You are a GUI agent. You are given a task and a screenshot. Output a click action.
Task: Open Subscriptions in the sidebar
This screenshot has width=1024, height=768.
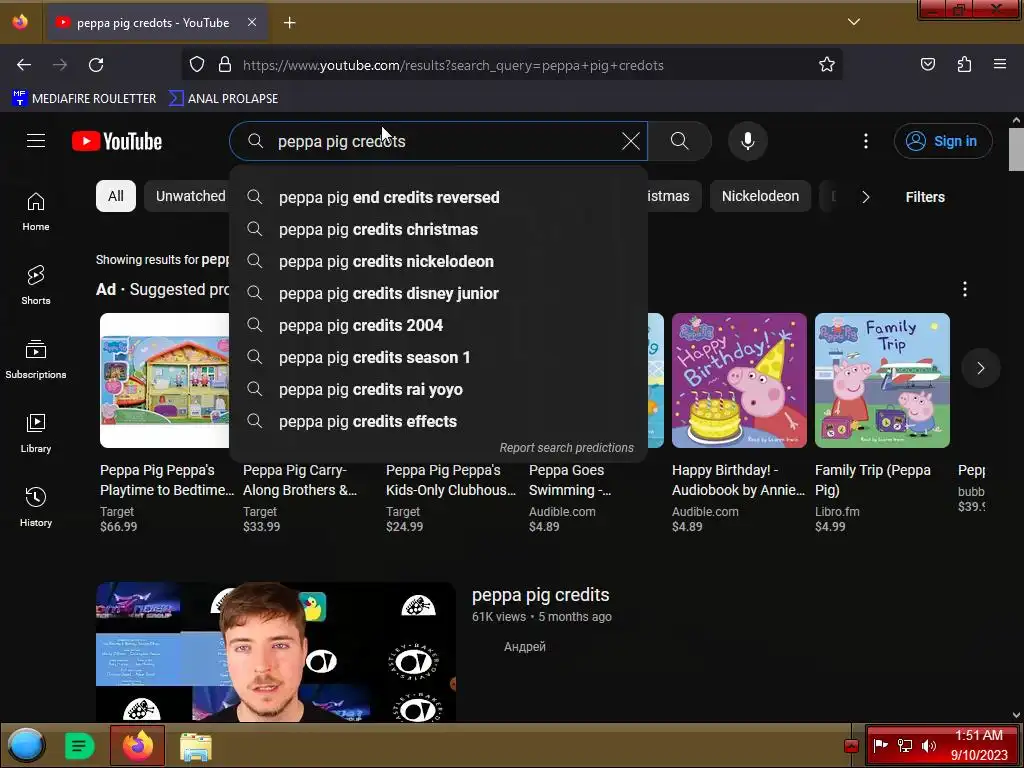(x=36, y=359)
